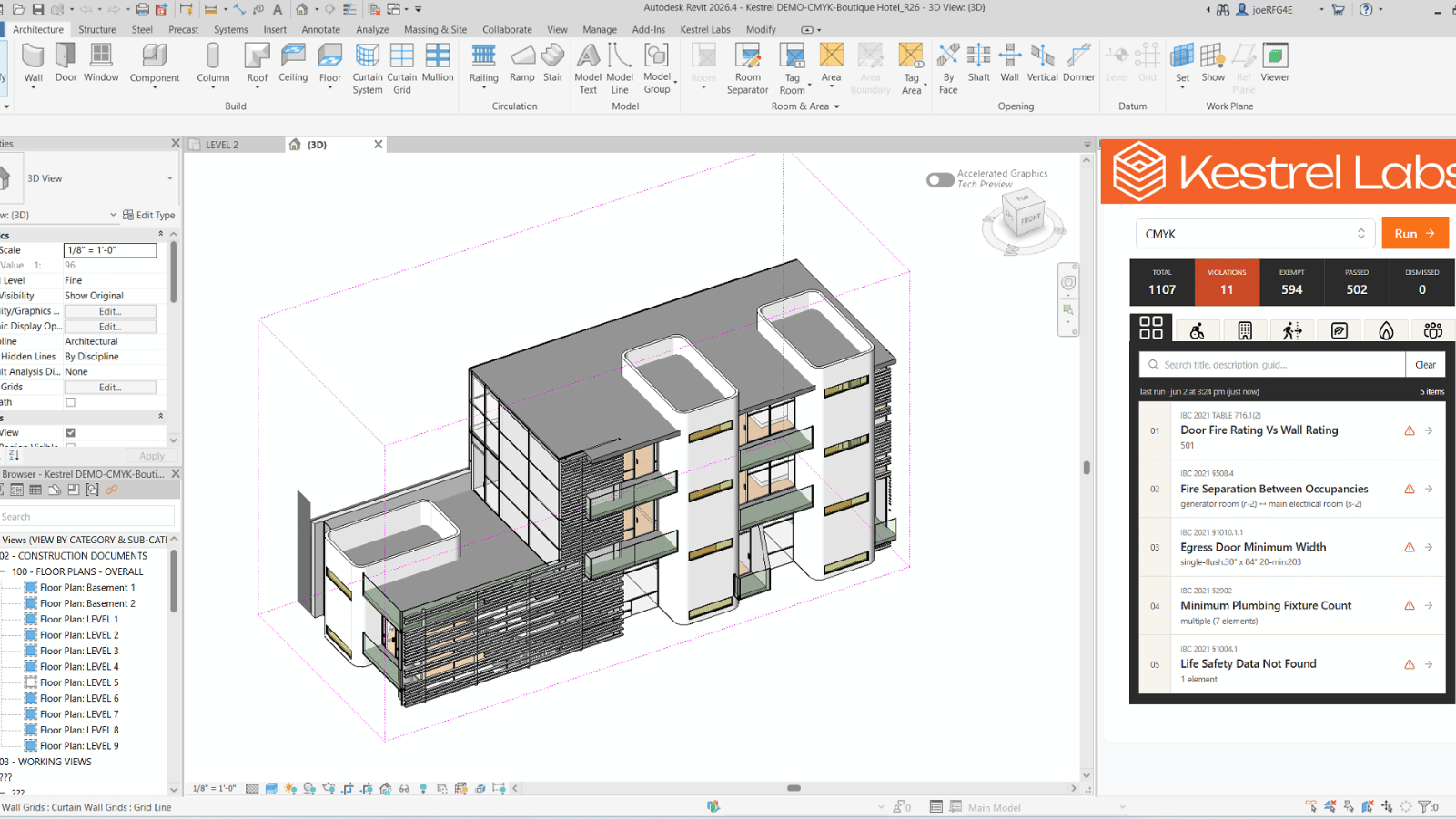
Task: Select the Stair tool
Action: click(553, 64)
